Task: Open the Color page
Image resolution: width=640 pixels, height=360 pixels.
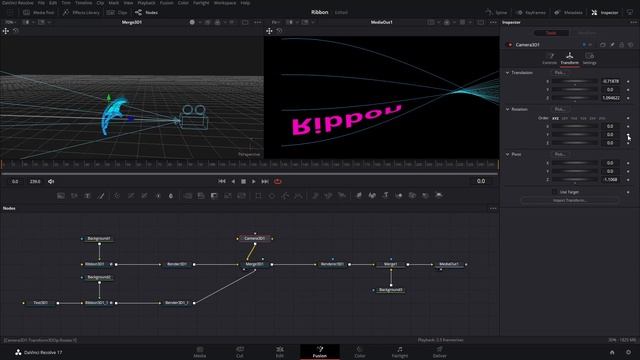Action: pyautogui.click(x=360, y=352)
